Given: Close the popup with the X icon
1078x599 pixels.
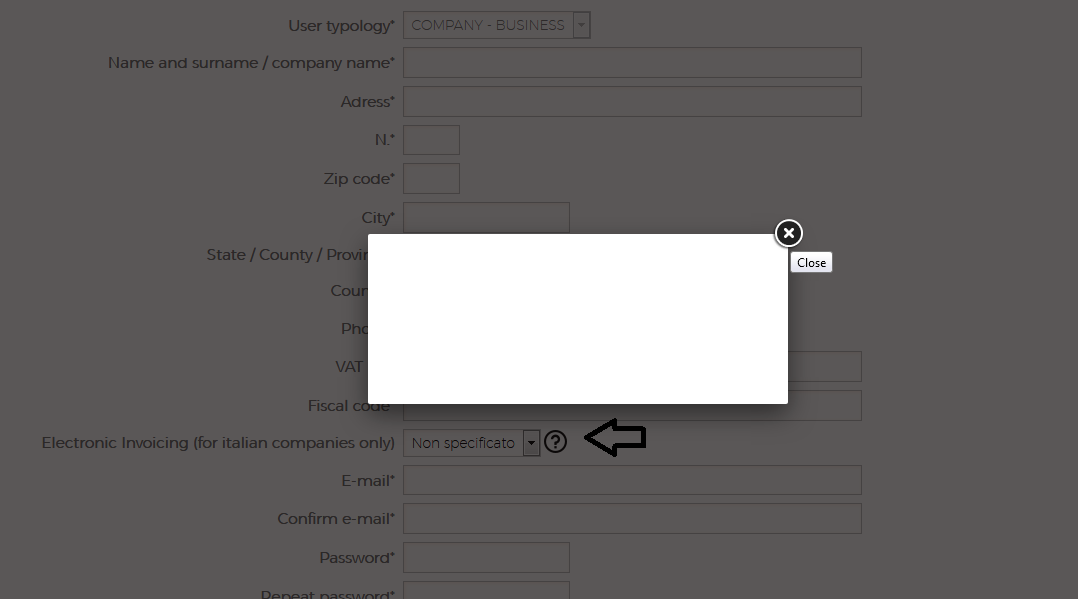Looking at the screenshot, I should 789,233.
